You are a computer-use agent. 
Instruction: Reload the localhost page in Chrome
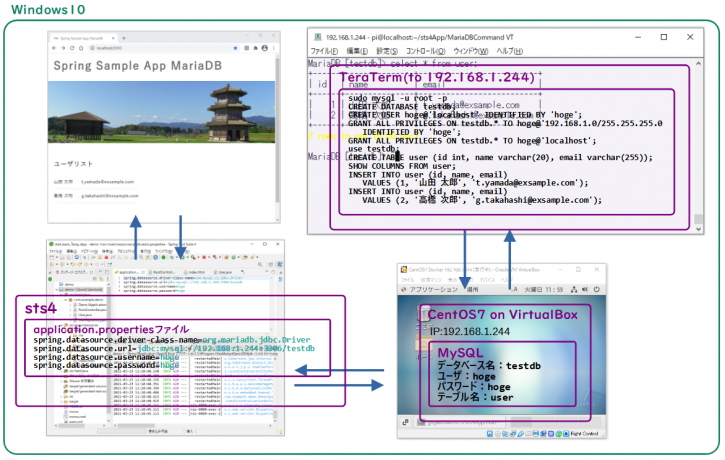pos(72,47)
